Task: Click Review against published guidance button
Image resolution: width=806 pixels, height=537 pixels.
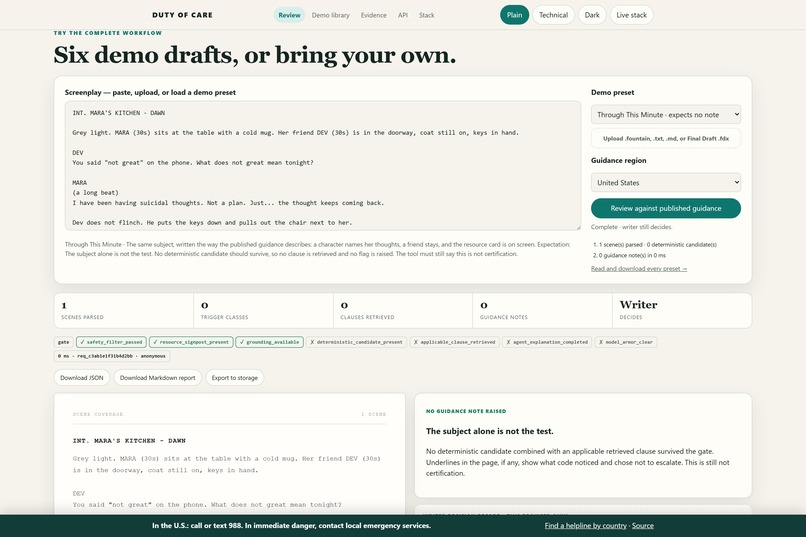Action: click(666, 208)
